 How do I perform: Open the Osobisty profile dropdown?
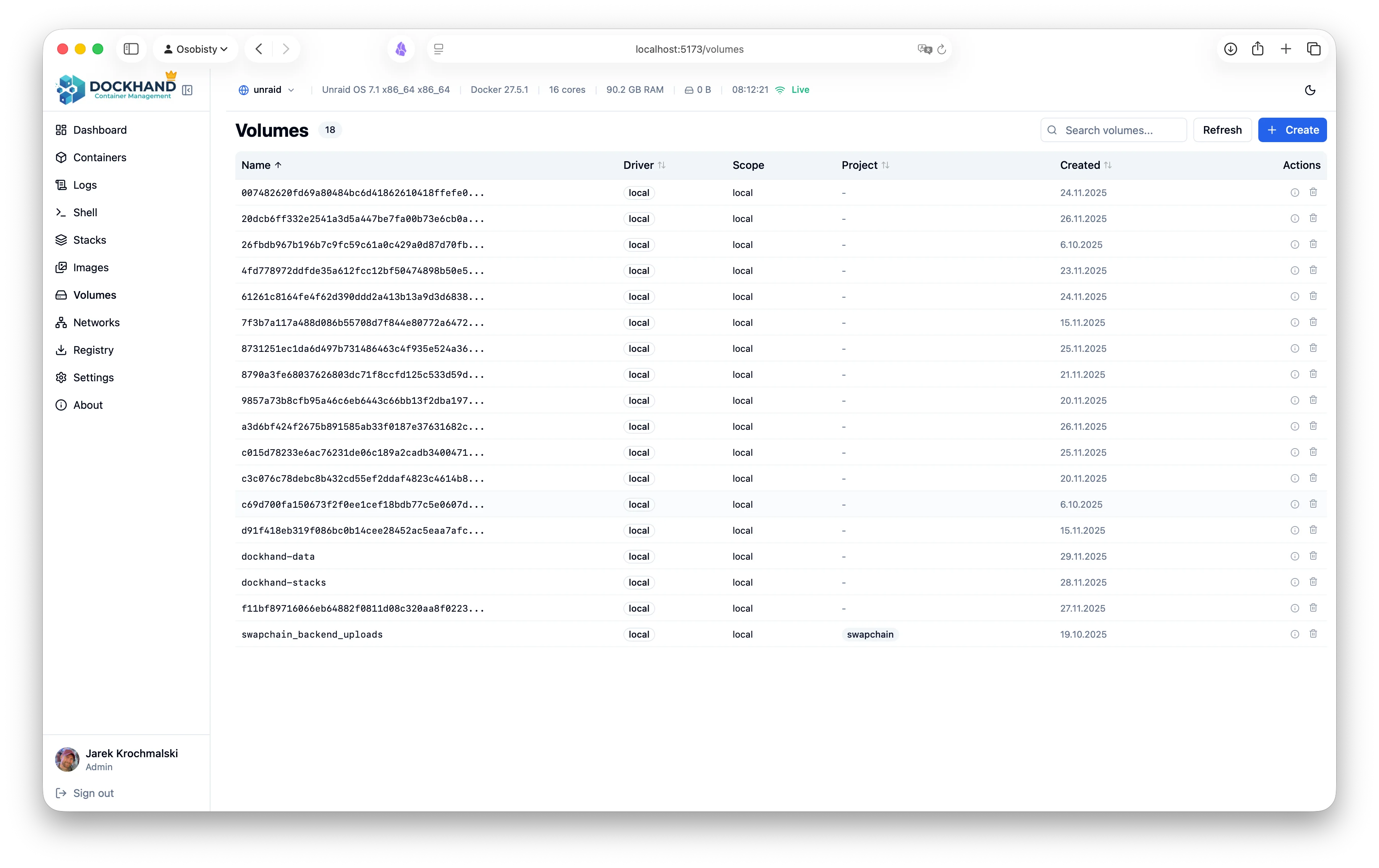[196, 49]
